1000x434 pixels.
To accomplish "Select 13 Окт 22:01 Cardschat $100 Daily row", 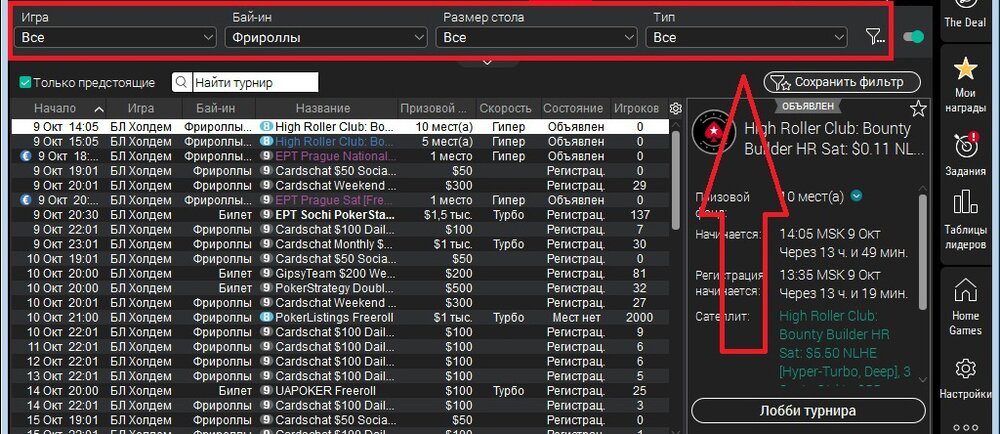I will click(x=340, y=376).
